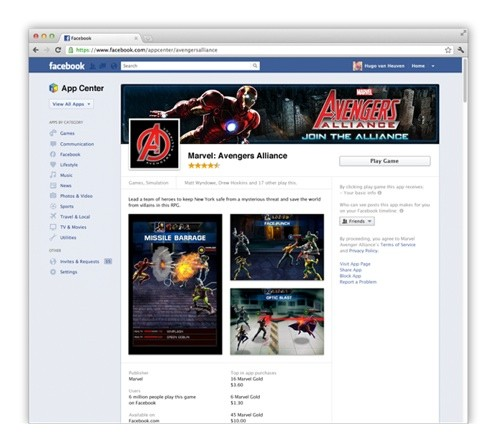Viewport: 500px width, 448px height.
Task: Expand account menu arrow beside Home
Action: (x=433, y=66)
